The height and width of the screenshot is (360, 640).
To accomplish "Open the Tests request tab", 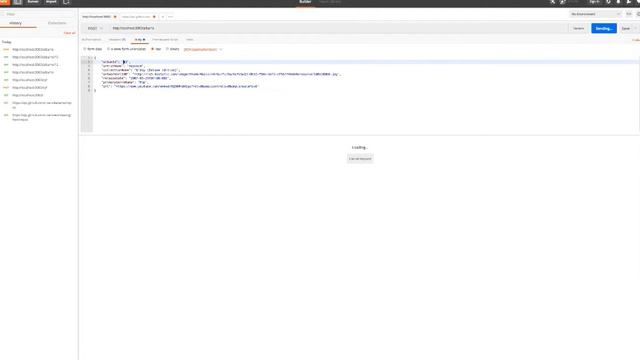I will (190, 40).
